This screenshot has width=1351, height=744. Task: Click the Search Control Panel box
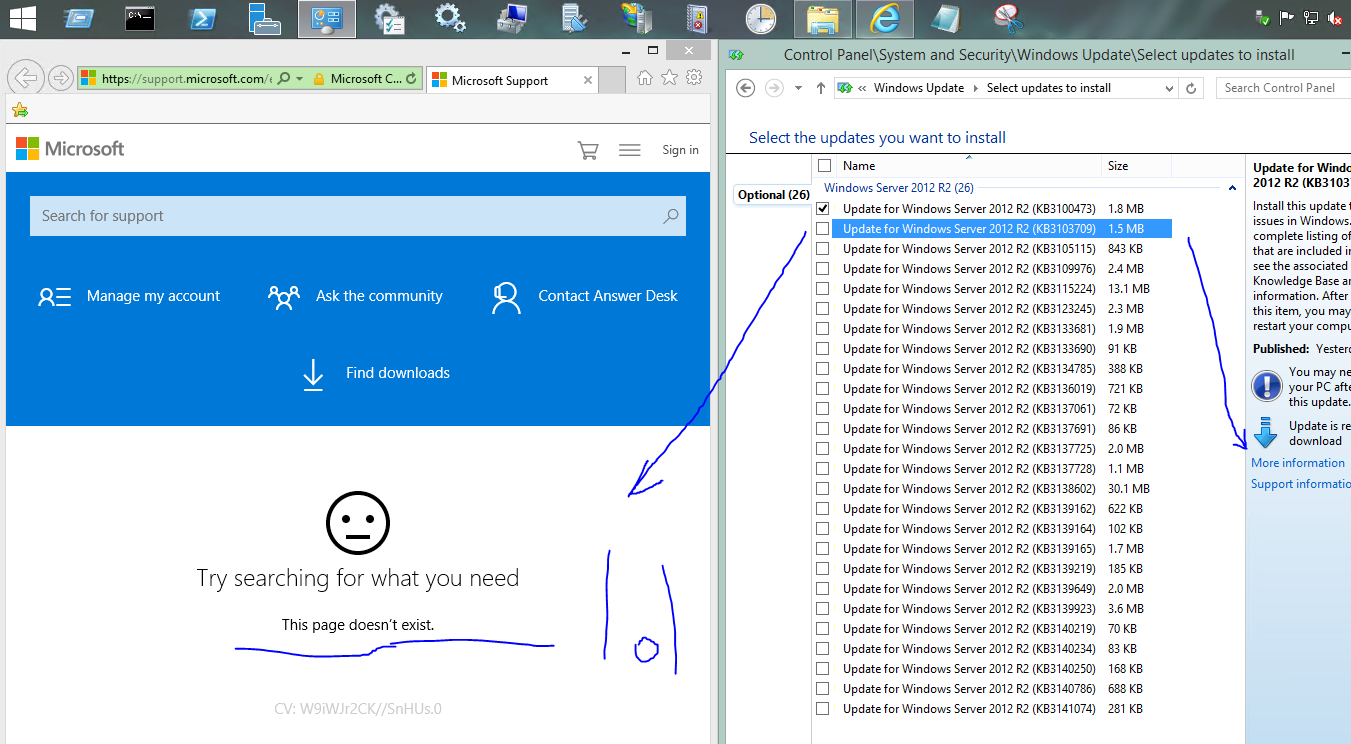[1283, 88]
